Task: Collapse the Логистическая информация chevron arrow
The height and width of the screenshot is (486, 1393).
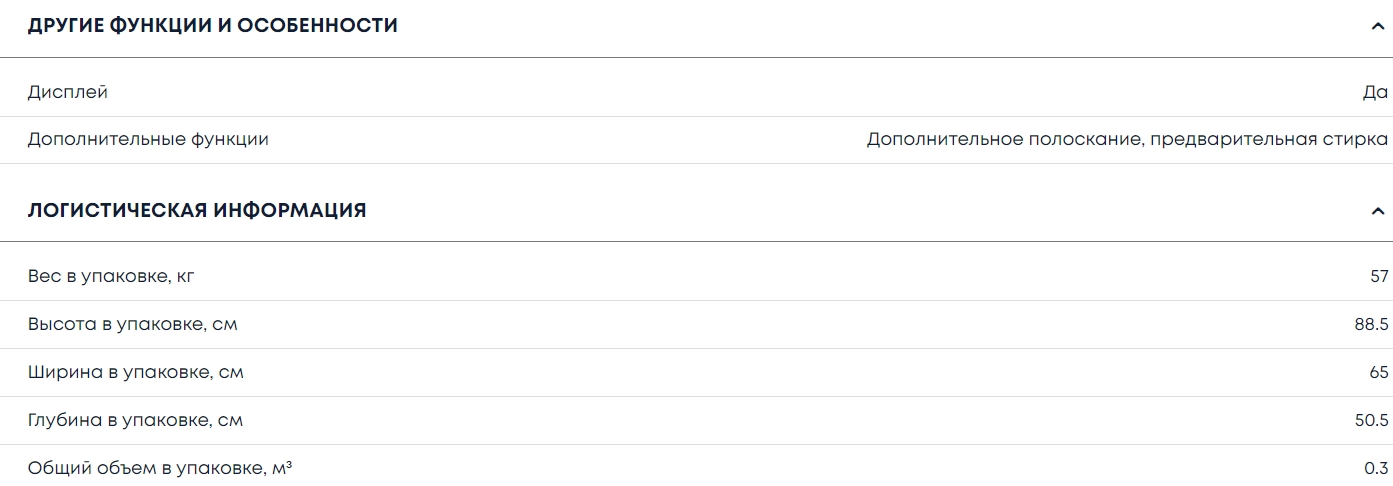Action: click(1378, 211)
